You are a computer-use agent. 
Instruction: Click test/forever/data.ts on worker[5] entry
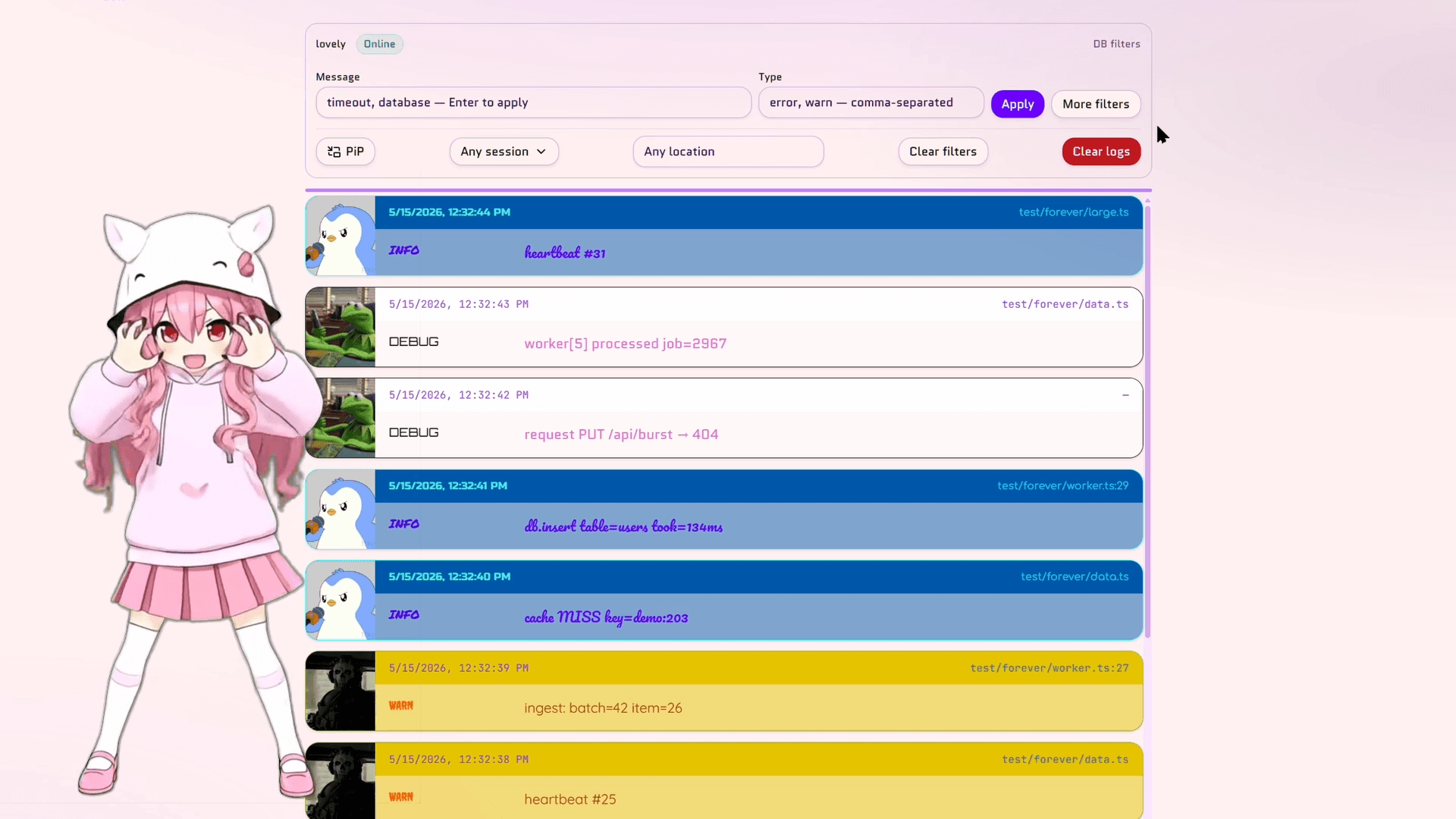[x=1065, y=304]
